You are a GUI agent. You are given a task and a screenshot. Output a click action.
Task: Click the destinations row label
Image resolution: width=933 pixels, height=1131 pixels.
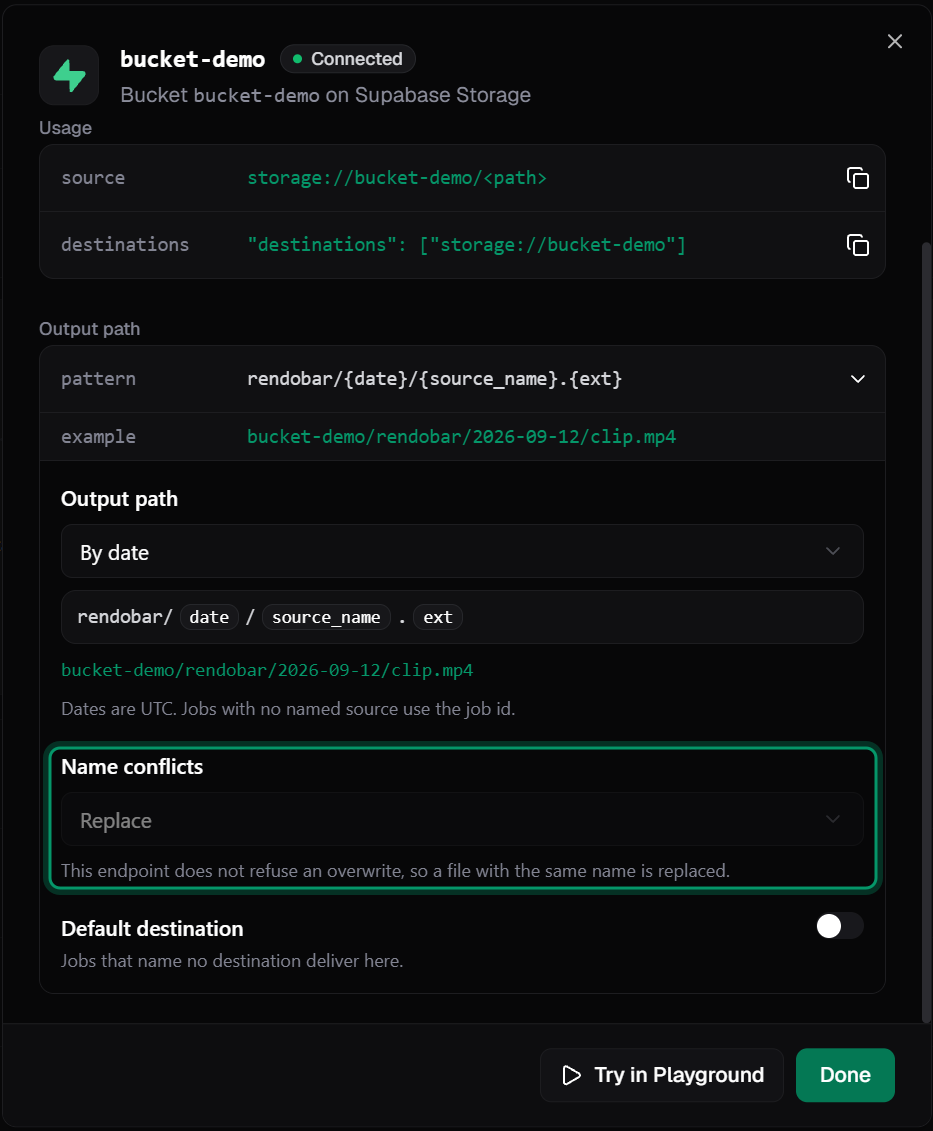125,245
